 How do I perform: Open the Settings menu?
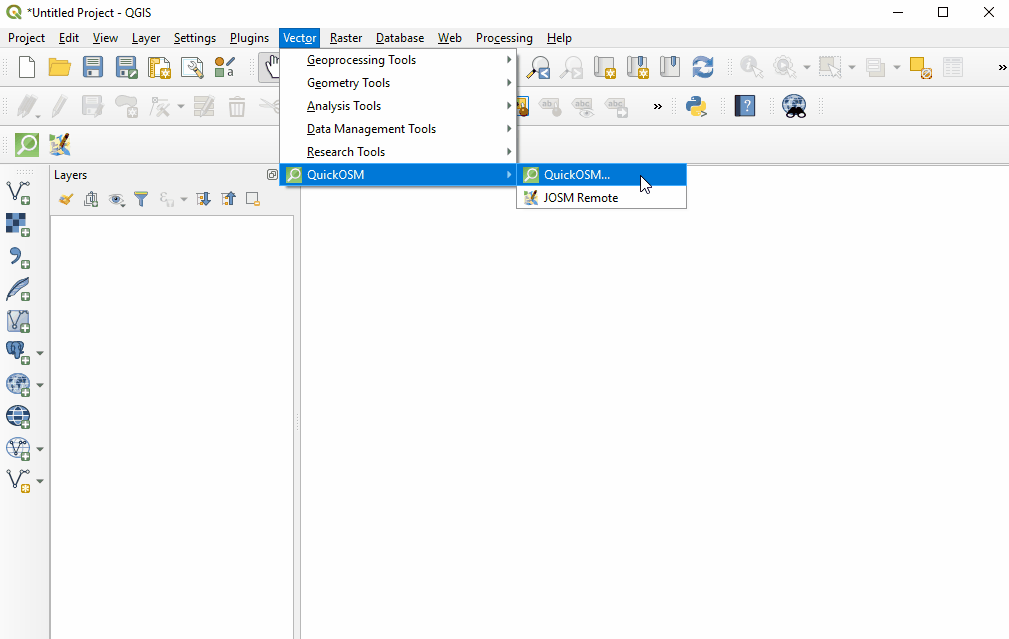click(x=195, y=38)
